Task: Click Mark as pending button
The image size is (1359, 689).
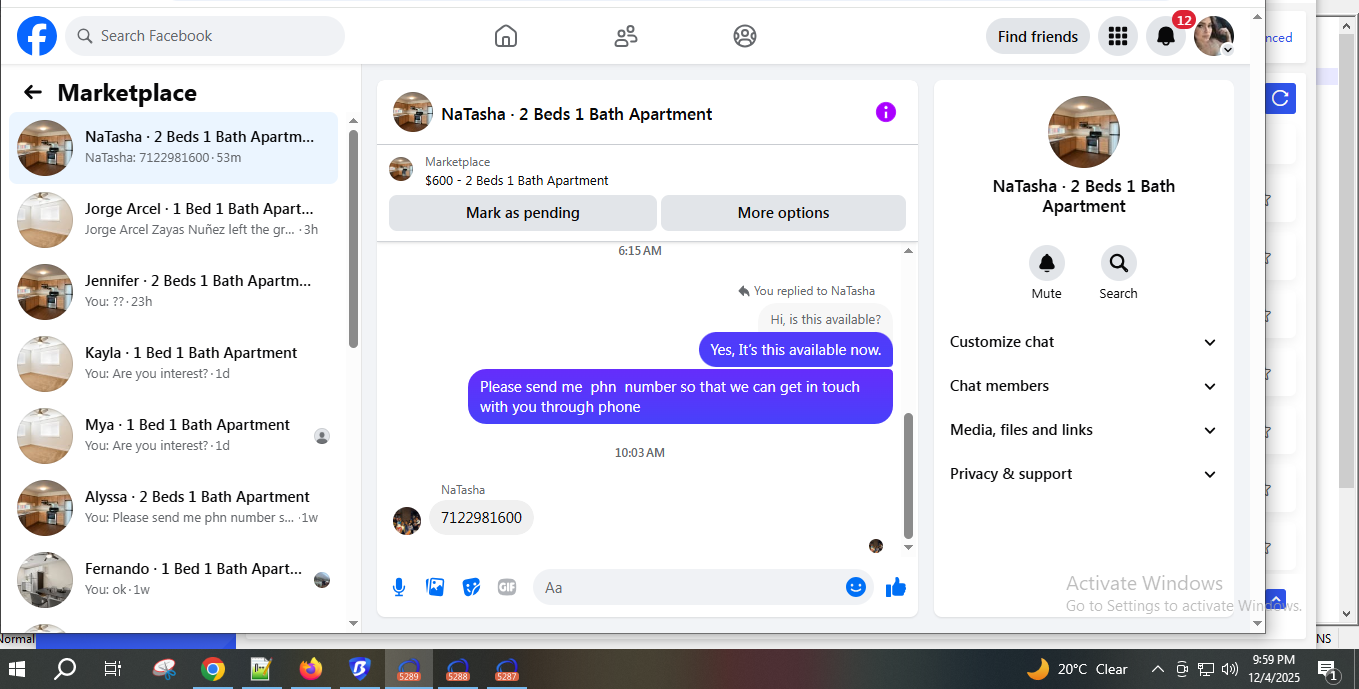Action: [x=523, y=213]
